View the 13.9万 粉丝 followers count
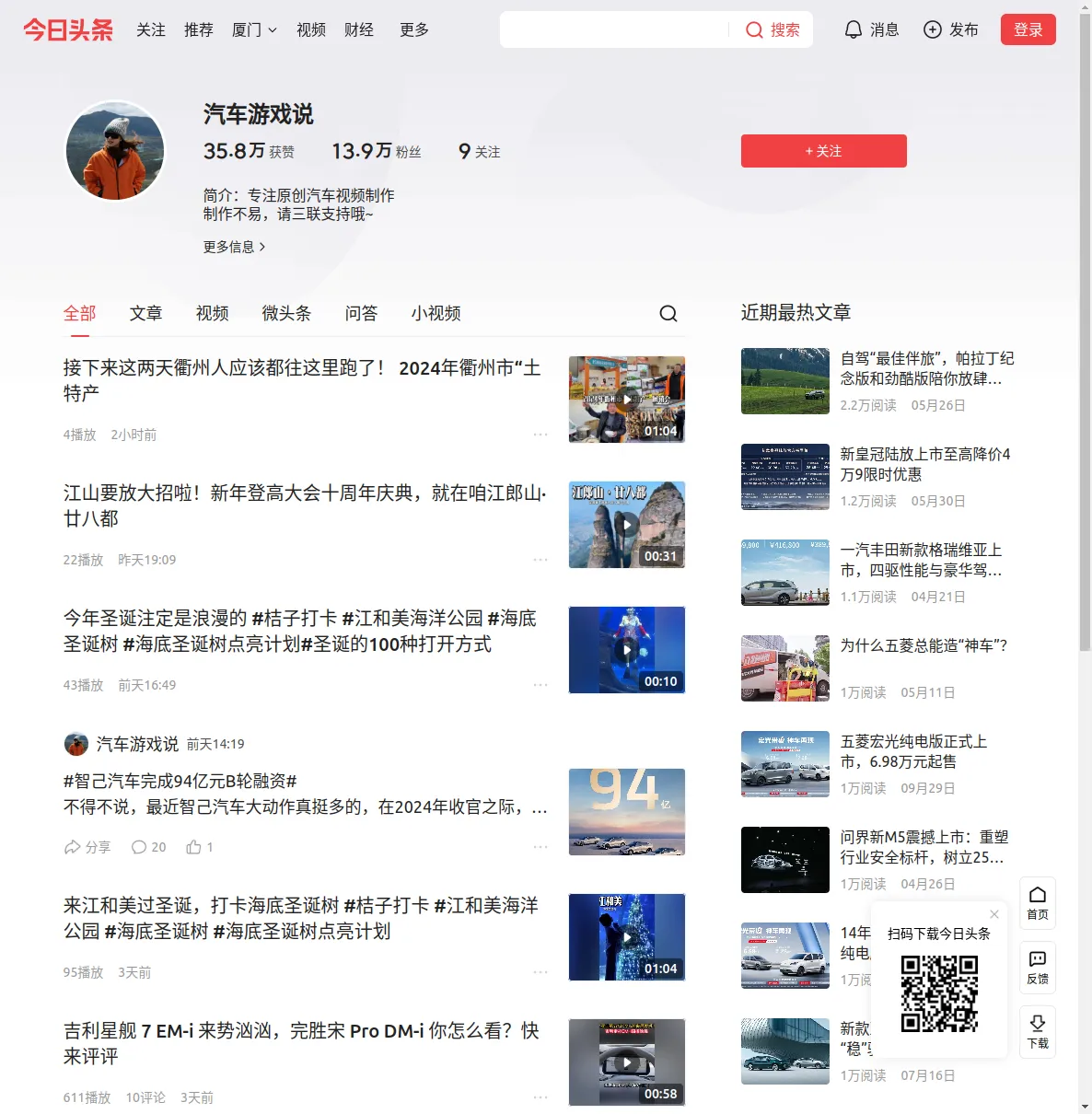 (377, 151)
